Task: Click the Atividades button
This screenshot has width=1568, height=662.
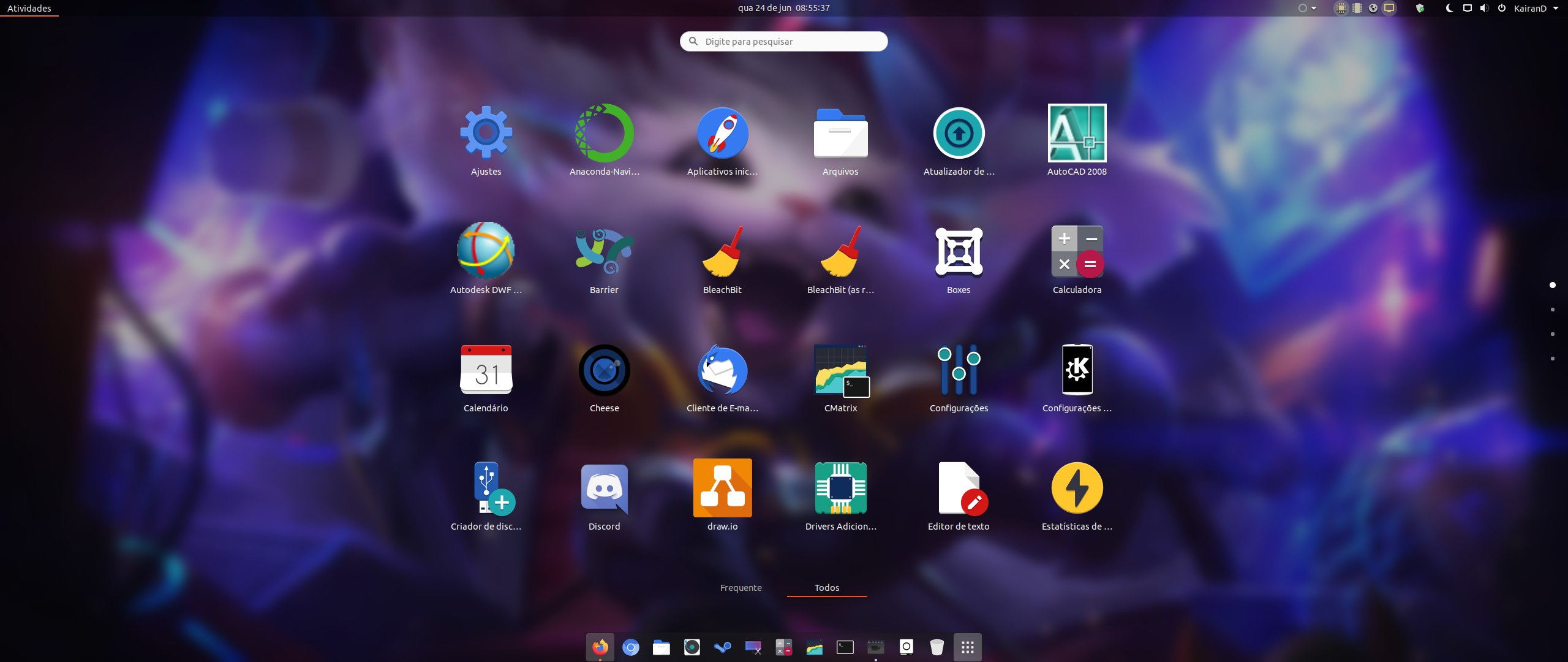Action: coord(29,8)
